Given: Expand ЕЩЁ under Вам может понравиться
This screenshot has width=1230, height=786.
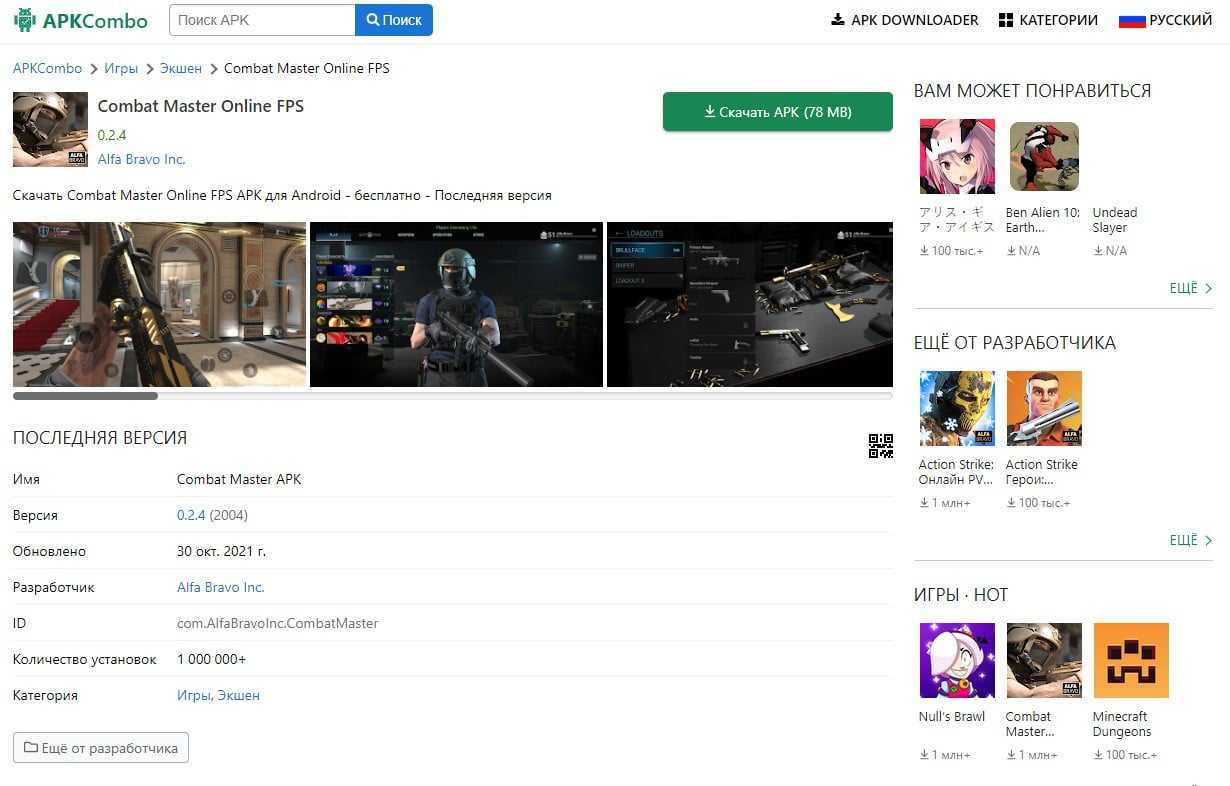Looking at the screenshot, I should coord(1190,288).
